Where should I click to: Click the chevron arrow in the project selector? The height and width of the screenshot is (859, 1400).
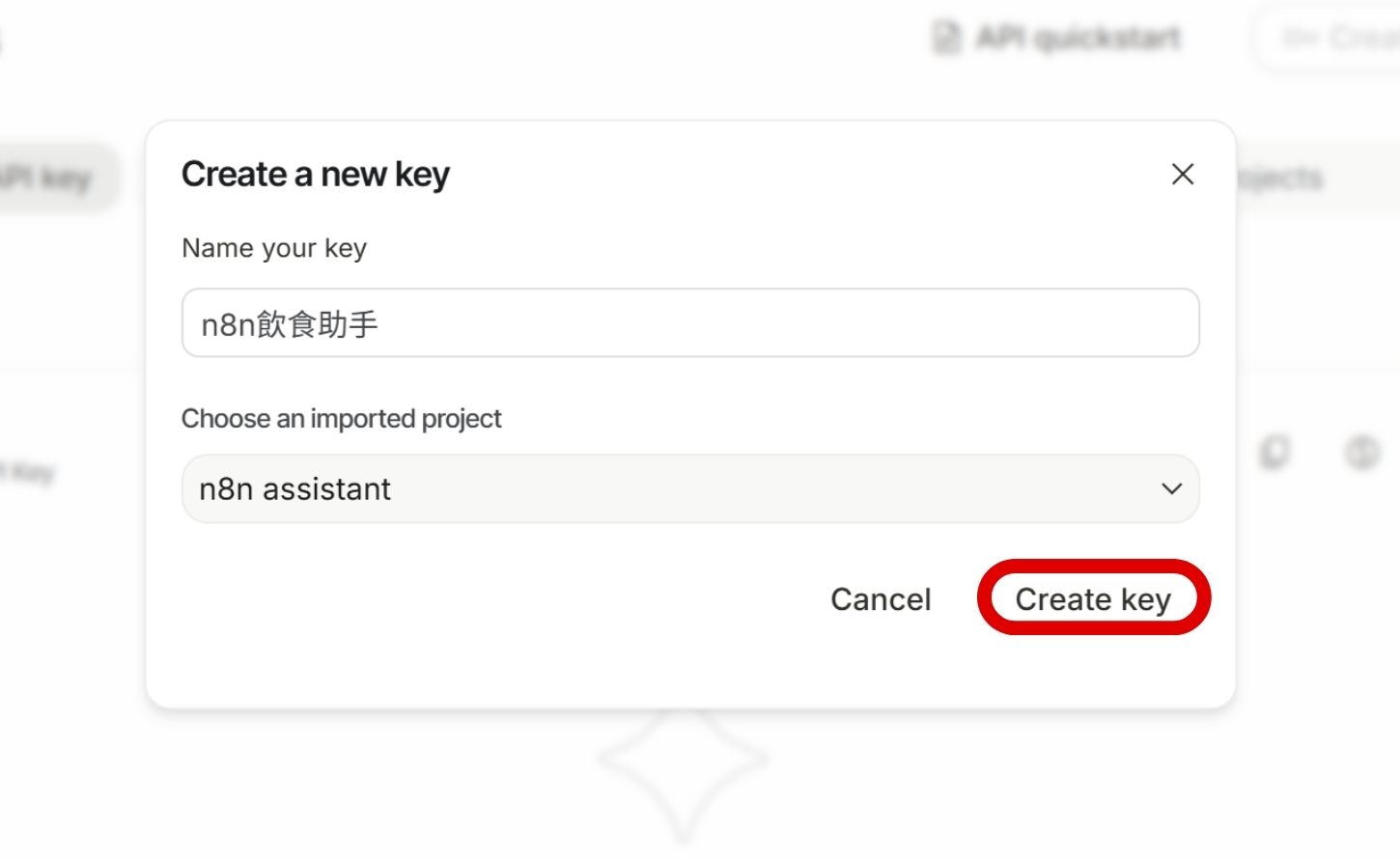(x=1171, y=489)
